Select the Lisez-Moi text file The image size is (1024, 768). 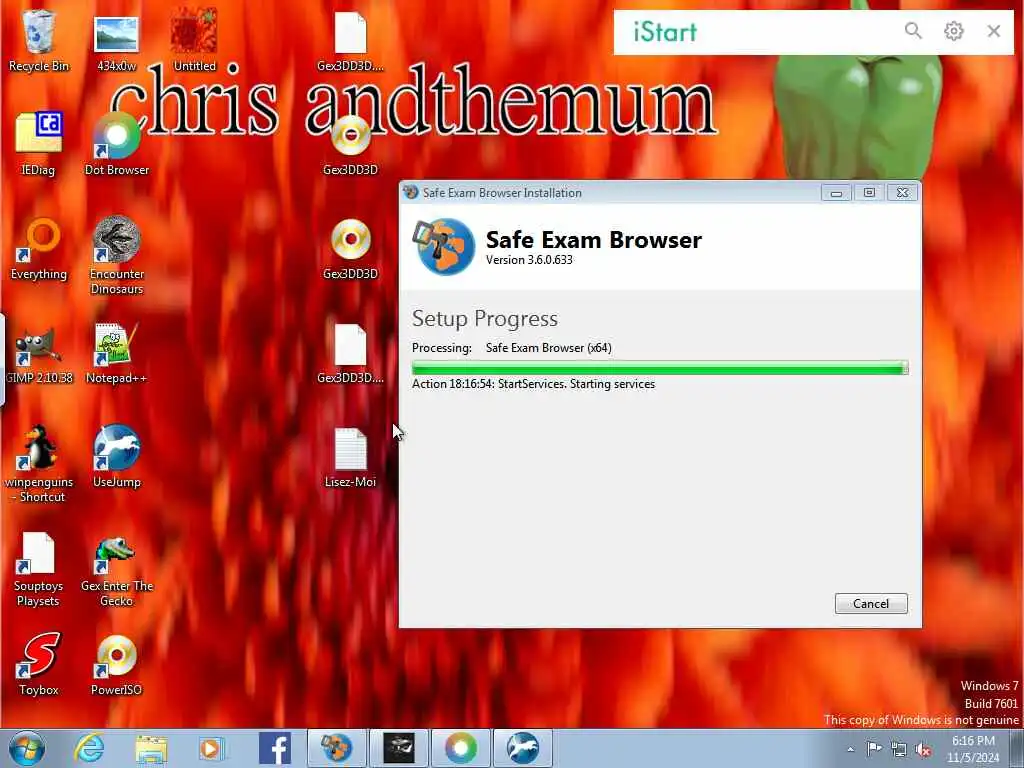pyautogui.click(x=350, y=457)
